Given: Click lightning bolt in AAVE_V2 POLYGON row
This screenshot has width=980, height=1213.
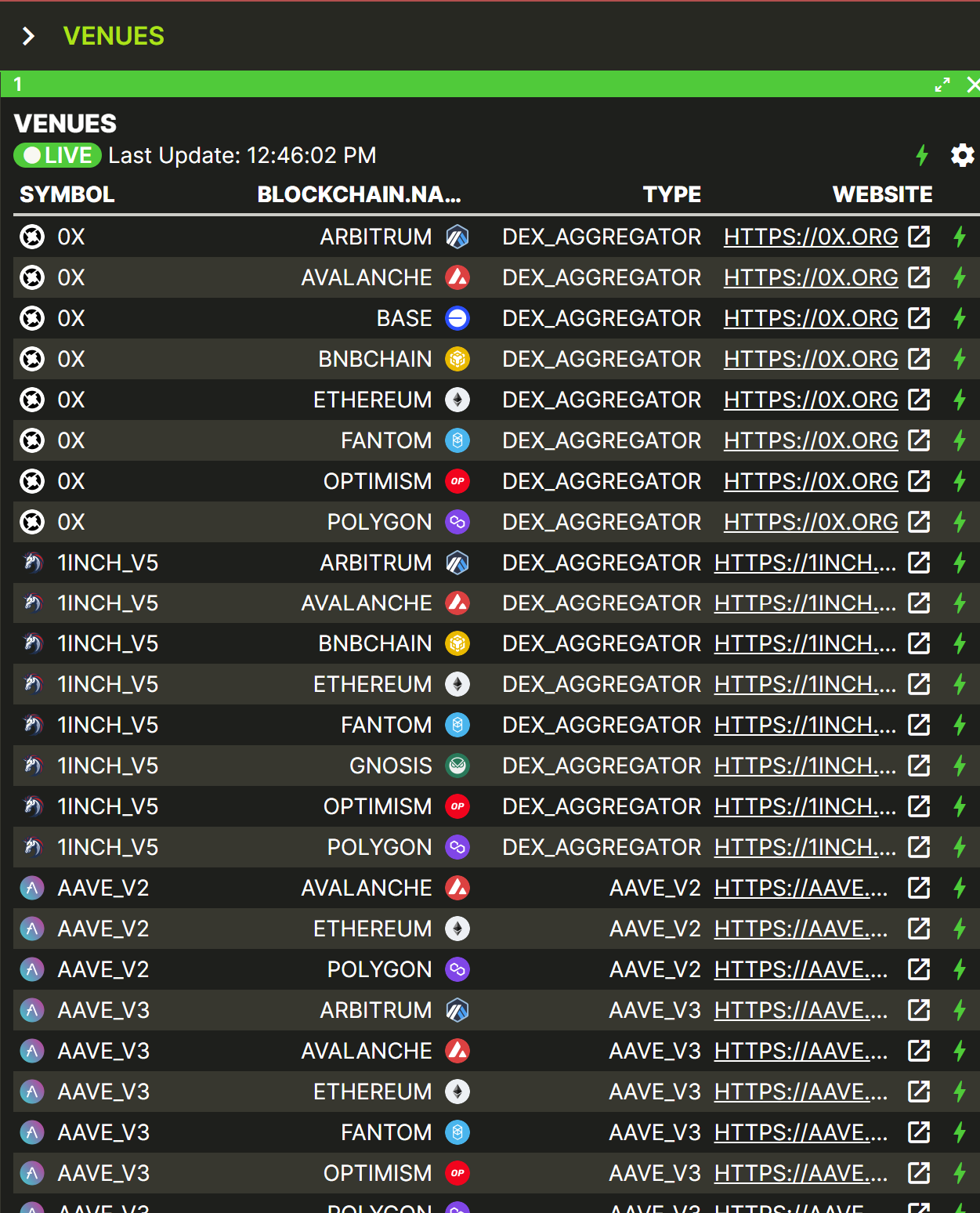Looking at the screenshot, I should point(960,969).
